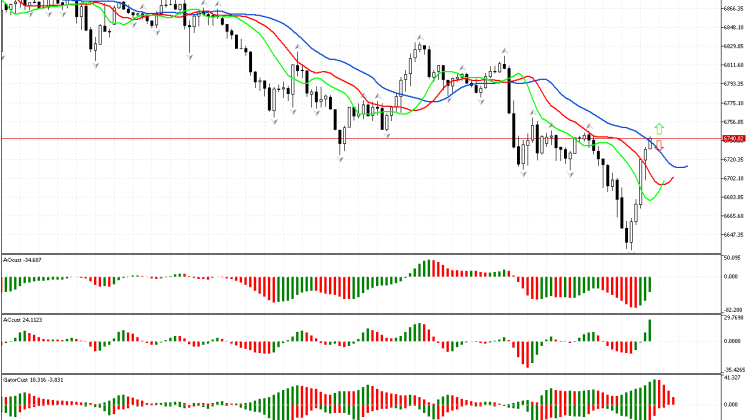Click the red down arrow signal
752x420 pixels.
pos(659,146)
